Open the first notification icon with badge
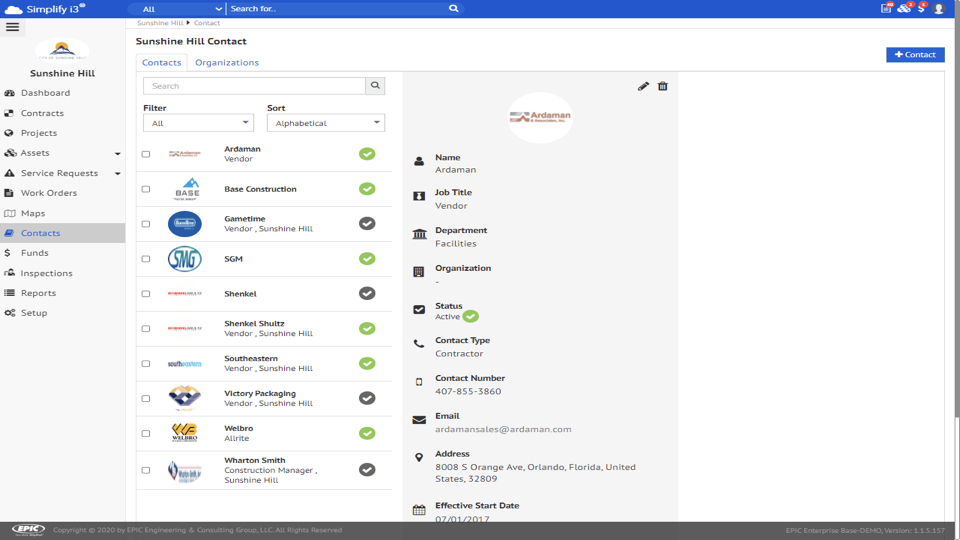Viewport: 960px width, 540px height. 886,9
